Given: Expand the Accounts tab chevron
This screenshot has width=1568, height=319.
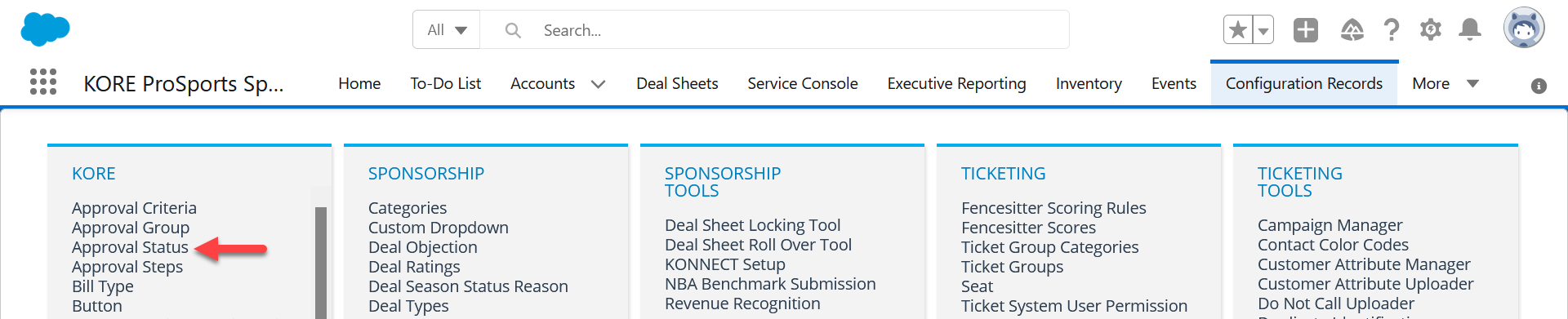Looking at the screenshot, I should [x=598, y=84].
